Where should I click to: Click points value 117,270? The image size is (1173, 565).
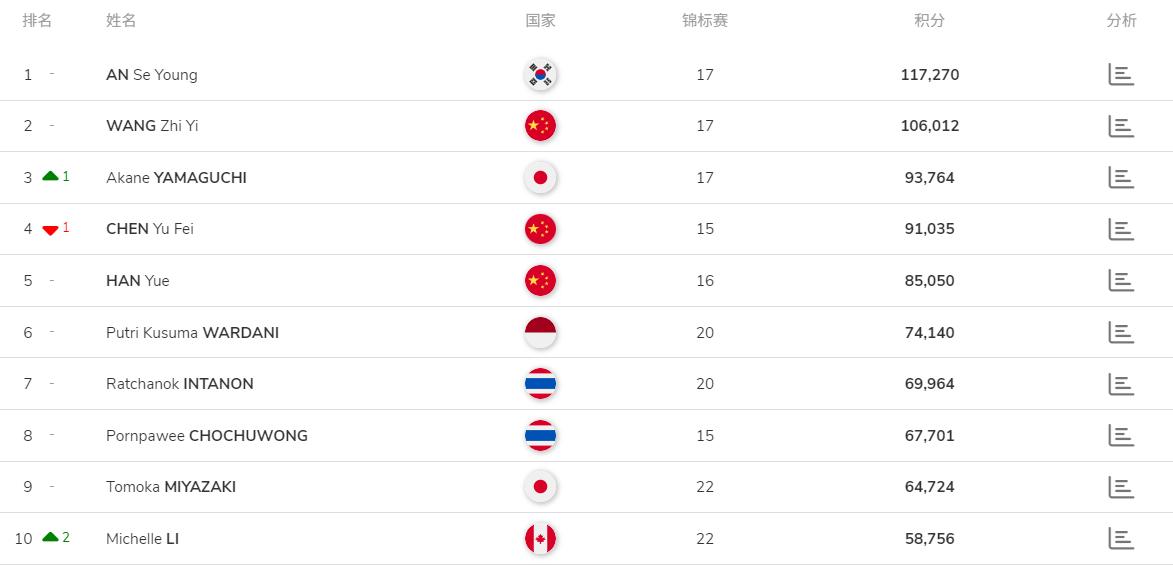(x=930, y=75)
